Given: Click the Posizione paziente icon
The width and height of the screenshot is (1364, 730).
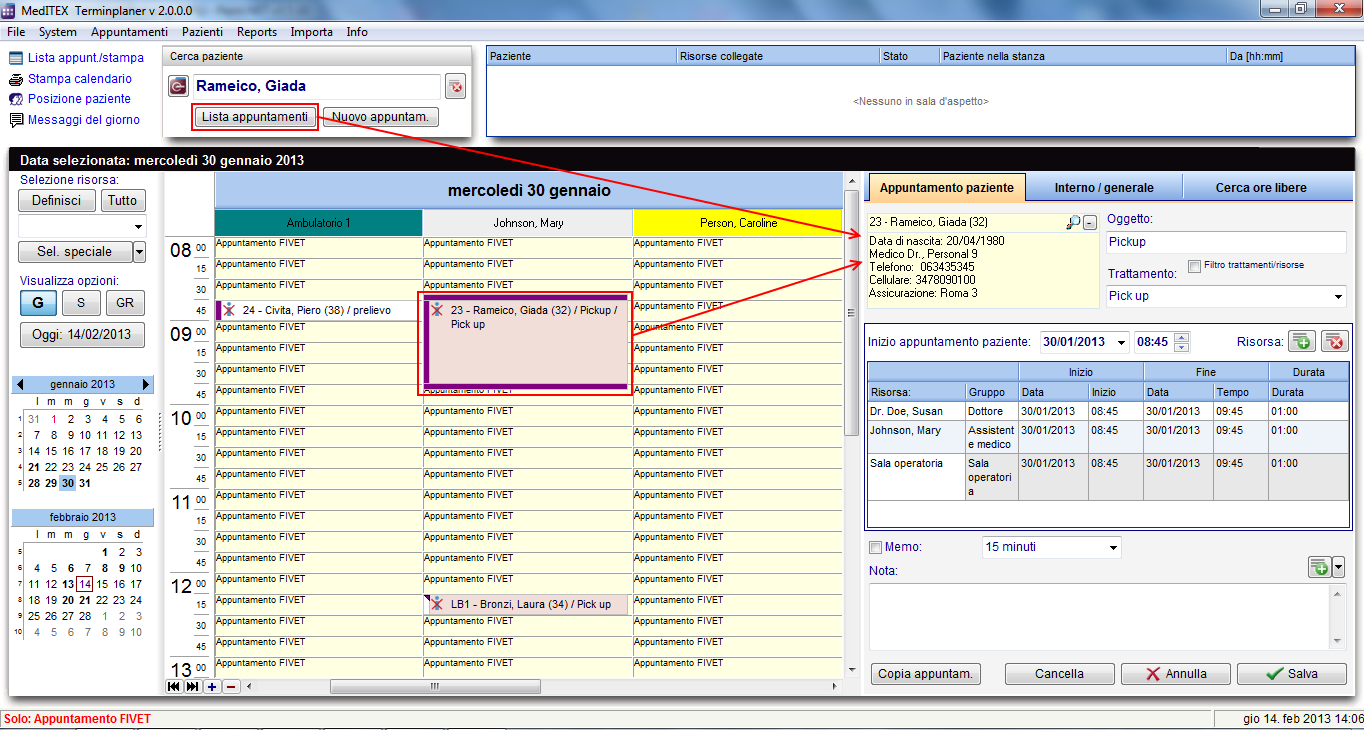Looking at the screenshot, I should point(16,99).
